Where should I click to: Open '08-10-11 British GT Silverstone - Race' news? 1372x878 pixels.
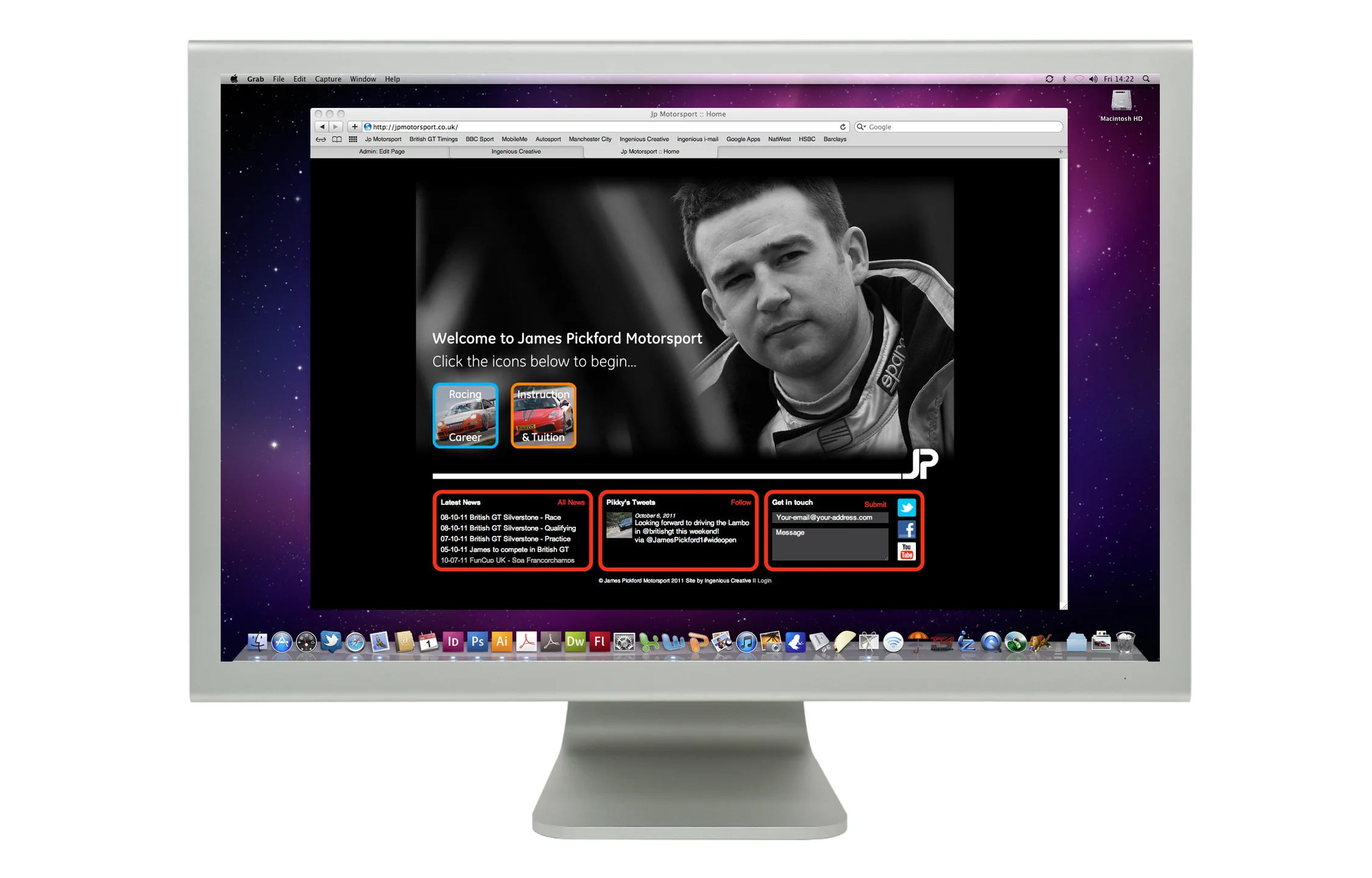click(501, 517)
